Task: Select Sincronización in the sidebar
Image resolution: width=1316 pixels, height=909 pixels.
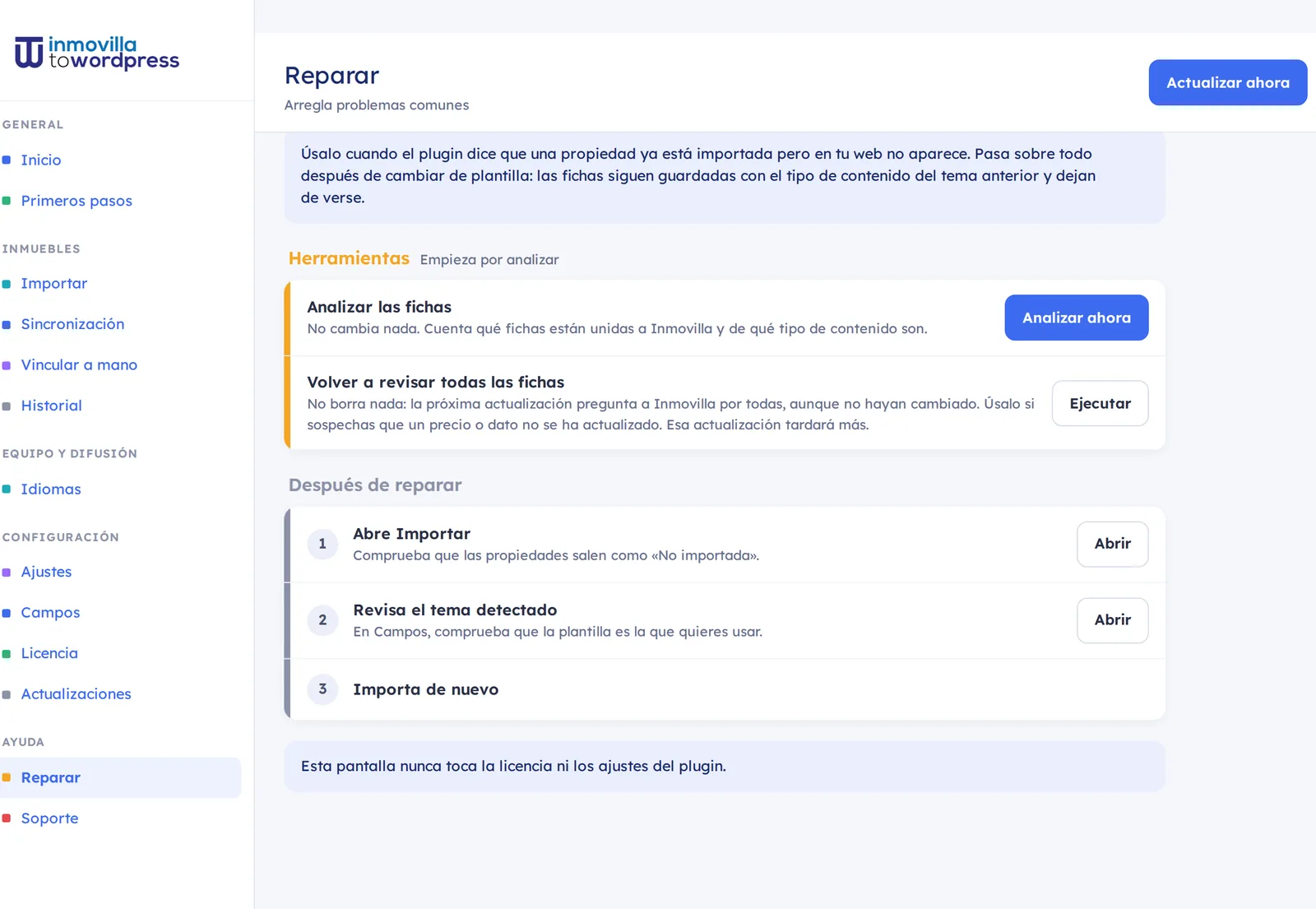Action: point(72,324)
